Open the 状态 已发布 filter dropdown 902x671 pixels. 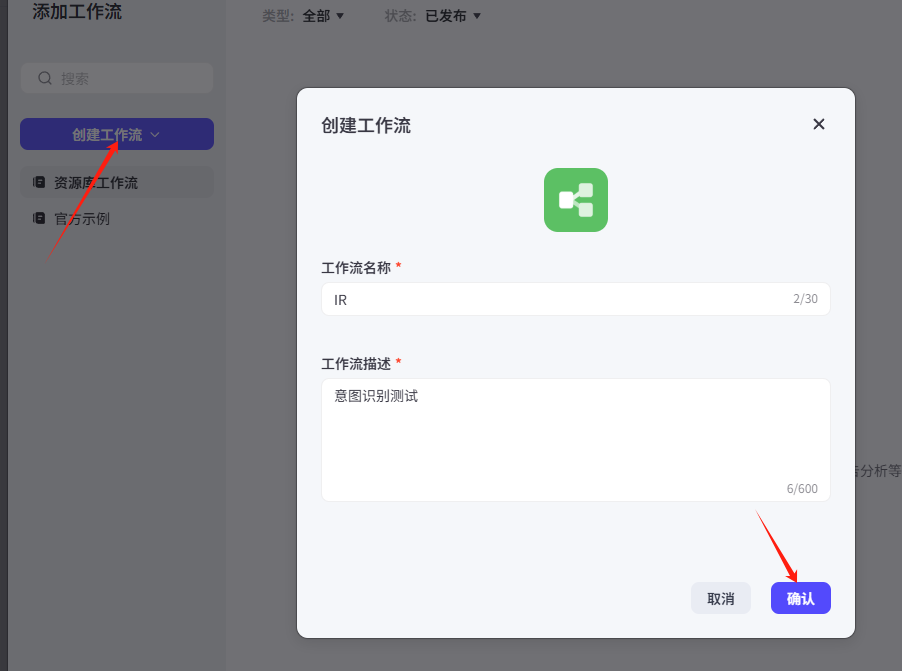pyautogui.click(x=453, y=16)
